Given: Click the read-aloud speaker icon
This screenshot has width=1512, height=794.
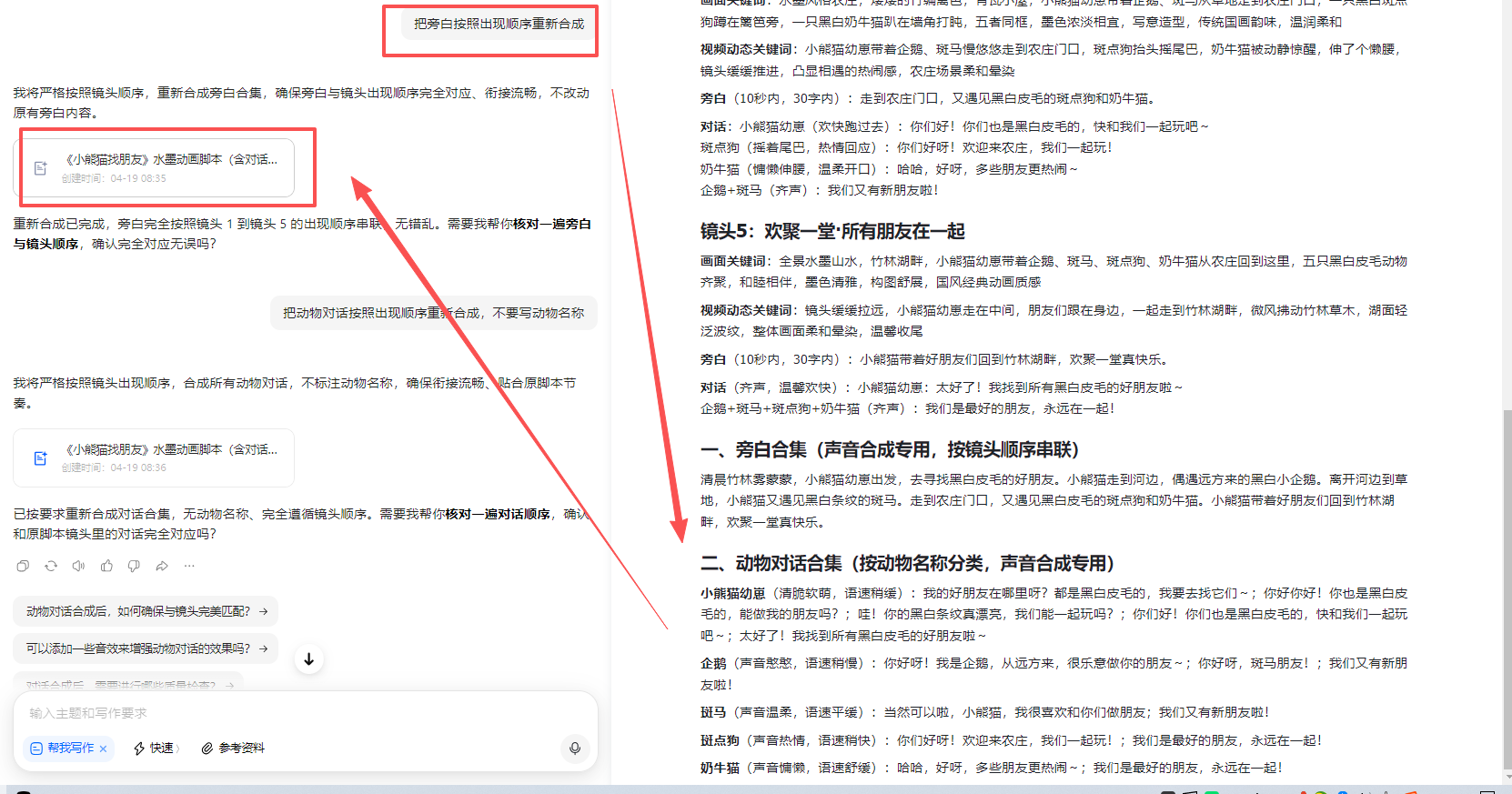Looking at the screenshot, I should point(78,566).
